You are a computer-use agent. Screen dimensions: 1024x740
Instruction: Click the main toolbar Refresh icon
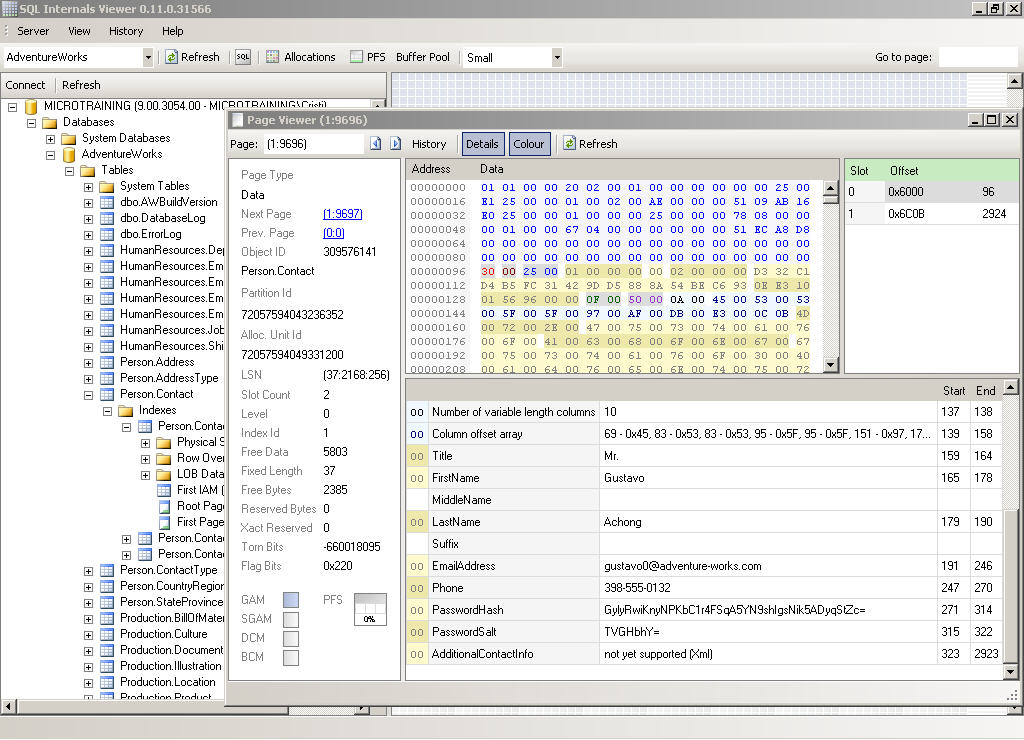pos(172,57)
